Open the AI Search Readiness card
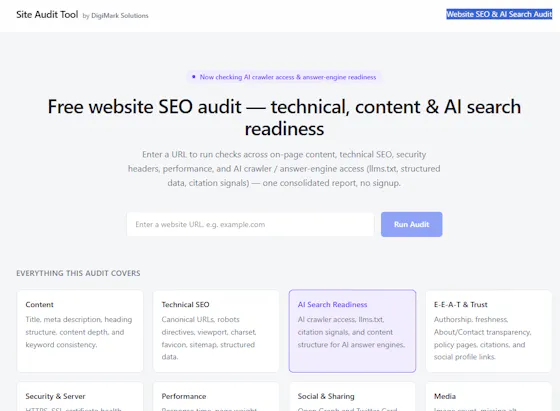Image resolution: width=560 pixels, height=411 pixels. 352,331
